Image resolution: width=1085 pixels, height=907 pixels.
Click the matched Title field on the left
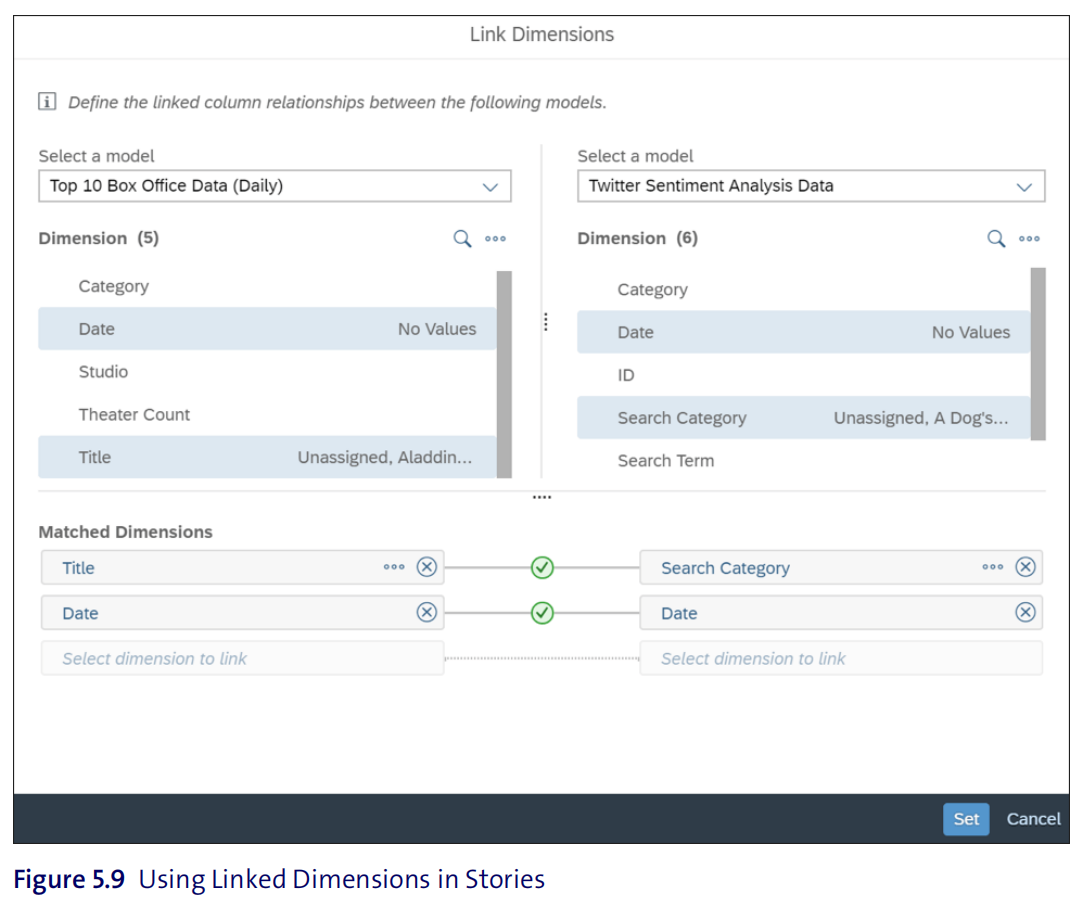(242, 567)
